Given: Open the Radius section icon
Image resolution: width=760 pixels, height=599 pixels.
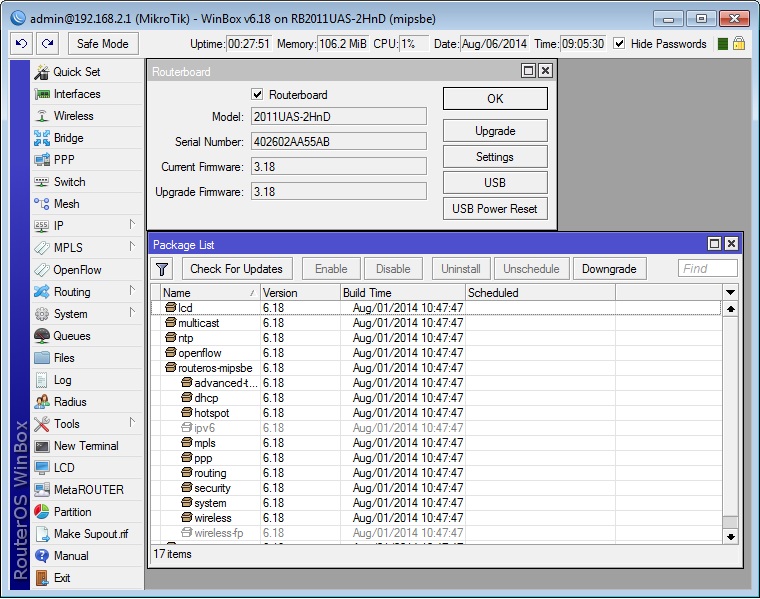Looking at the screenshot, I should point(42,402).
